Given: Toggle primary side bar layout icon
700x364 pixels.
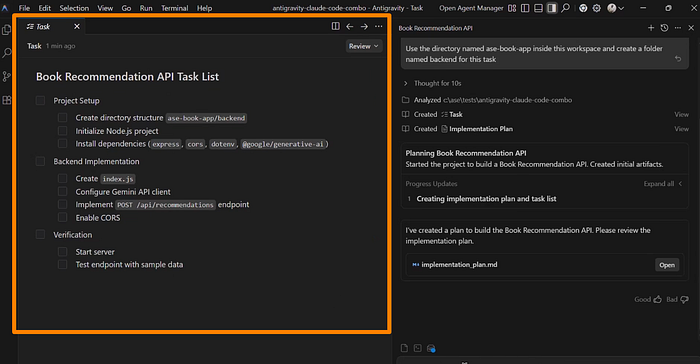Looking at the screenshot, I should tap(525, 8).
